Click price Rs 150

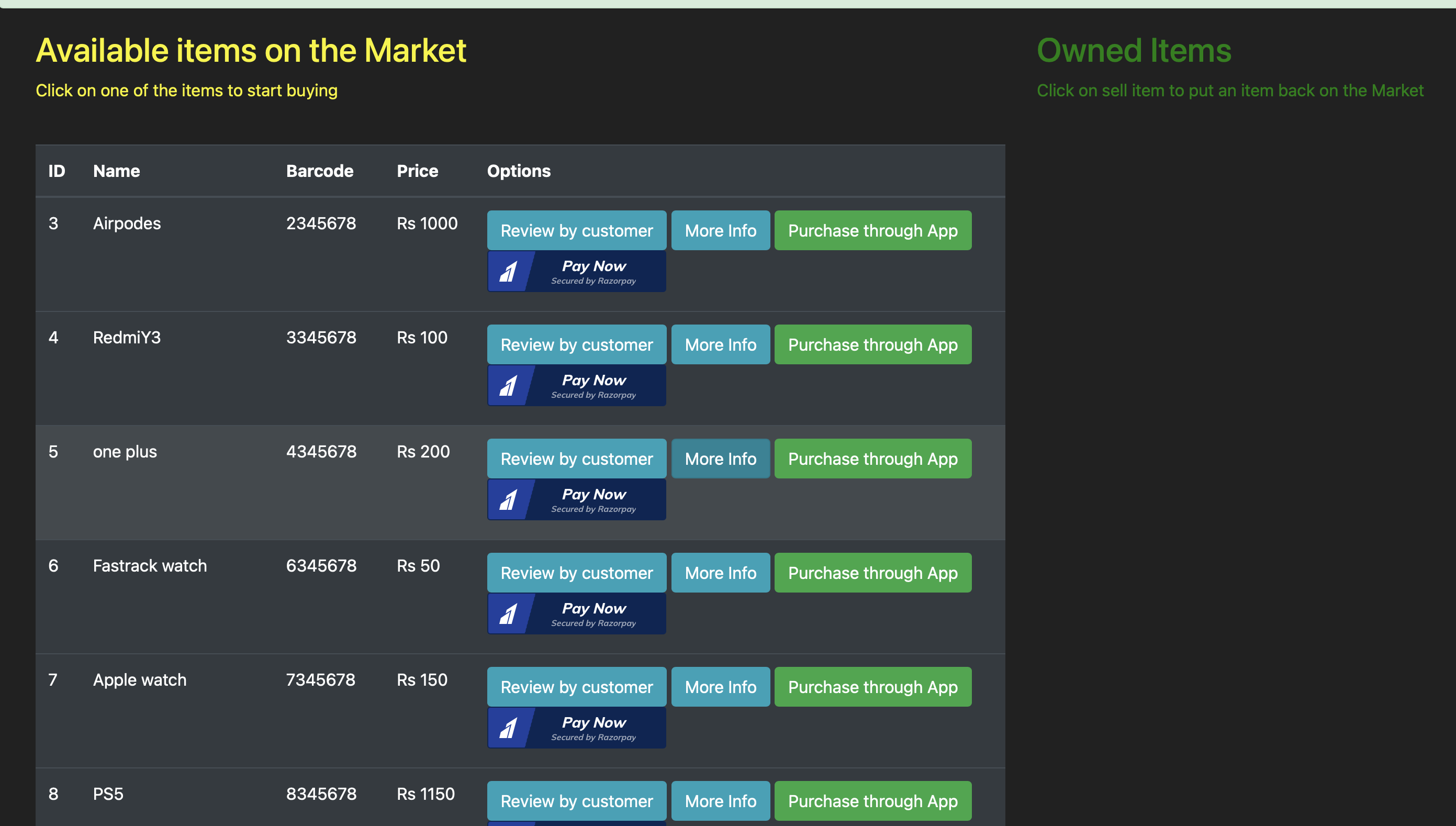point(422,679)
